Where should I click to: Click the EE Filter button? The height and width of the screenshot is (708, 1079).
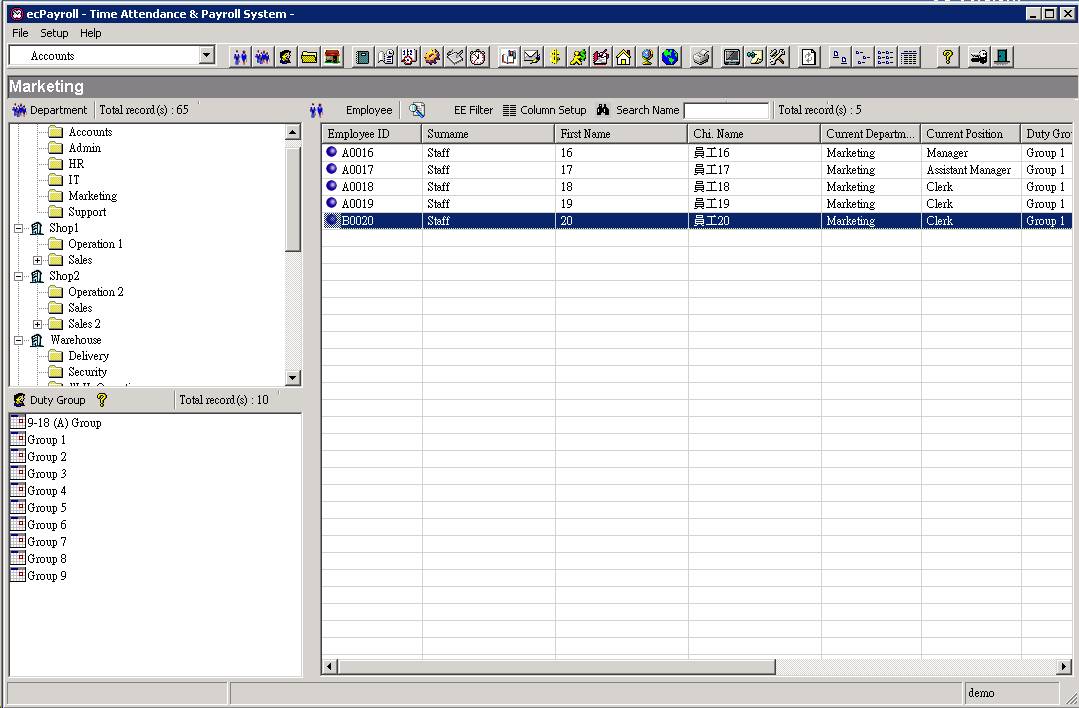[473, 110]
